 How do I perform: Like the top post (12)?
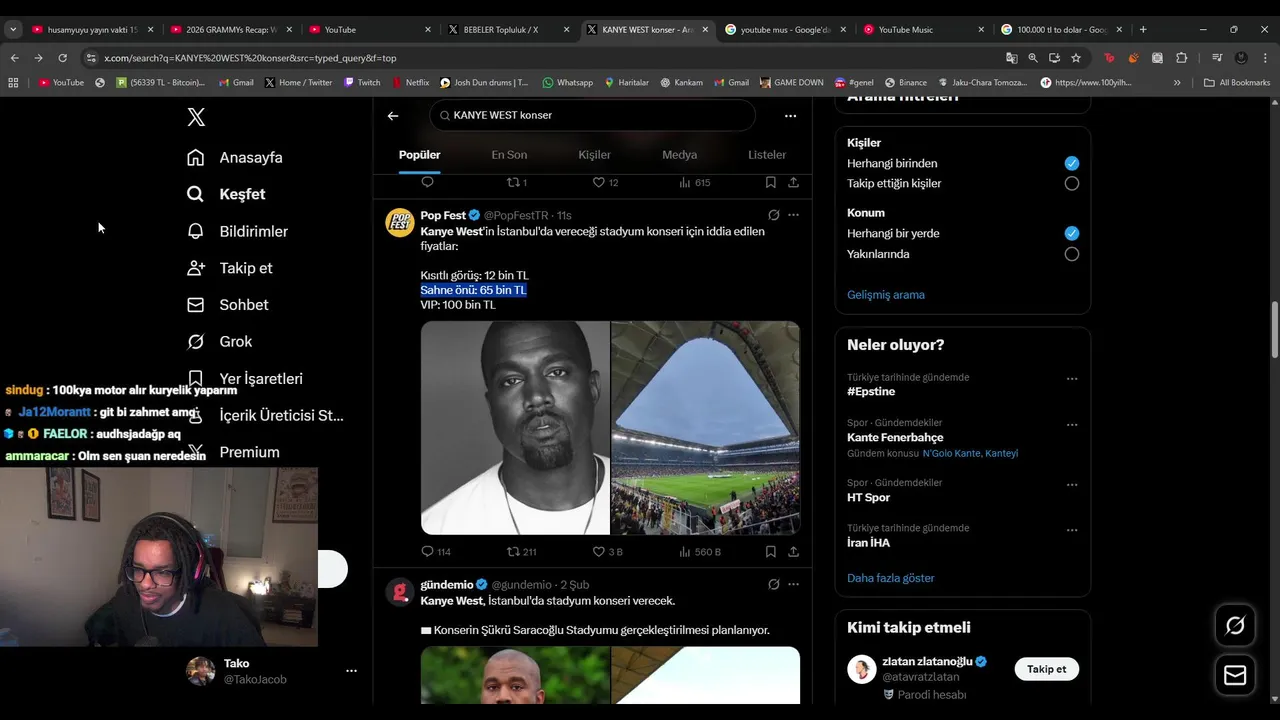(x=606, y=183)
